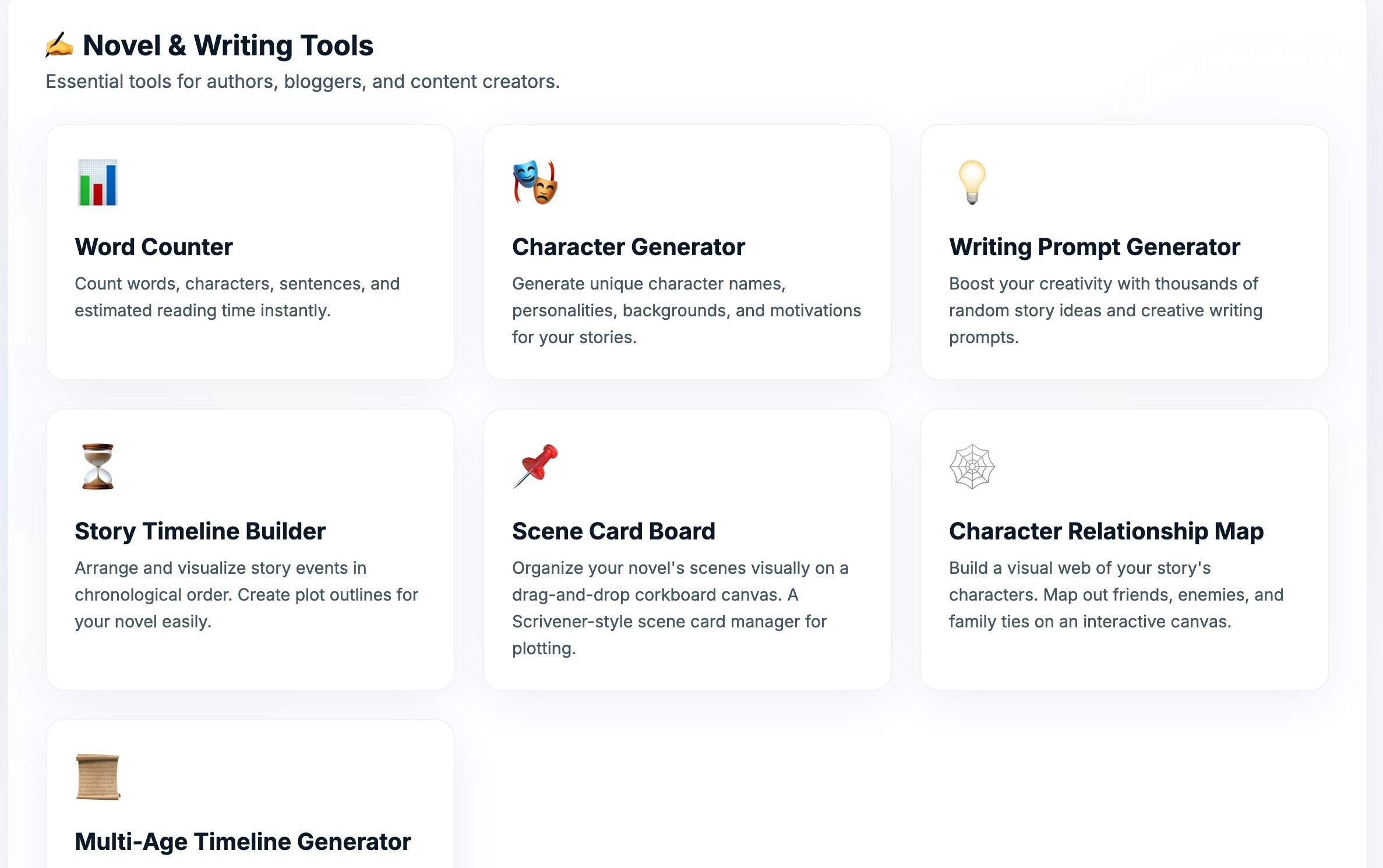Click 'Generate unique character names' description
Viewport: 1383px width, 868px height.
pyautogui.click(x=686, y=310)
